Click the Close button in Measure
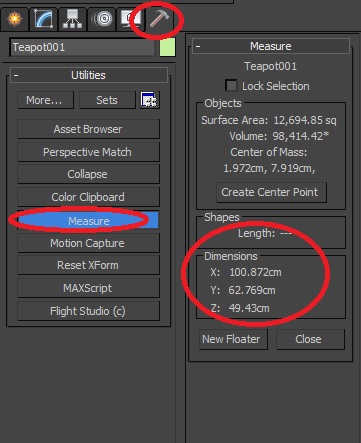Viewport: 361px width, 443px height. click(x=310, y=339)
